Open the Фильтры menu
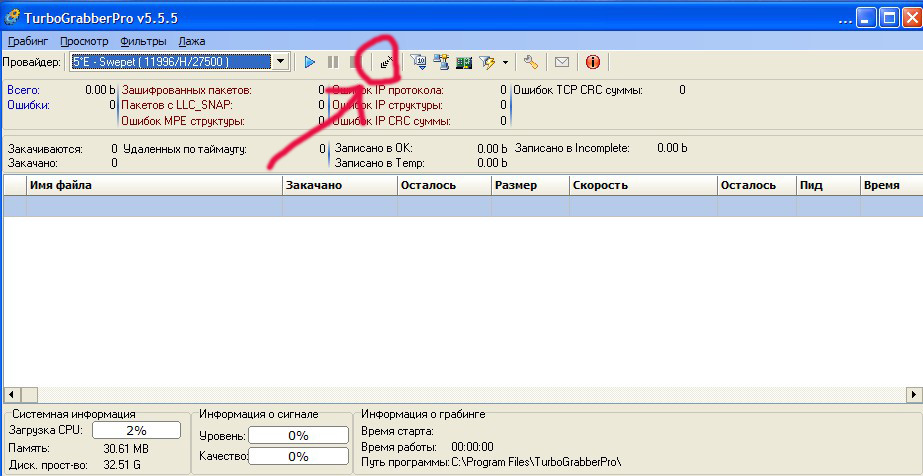This screenshot has width=923, height=476. [143, 41]
